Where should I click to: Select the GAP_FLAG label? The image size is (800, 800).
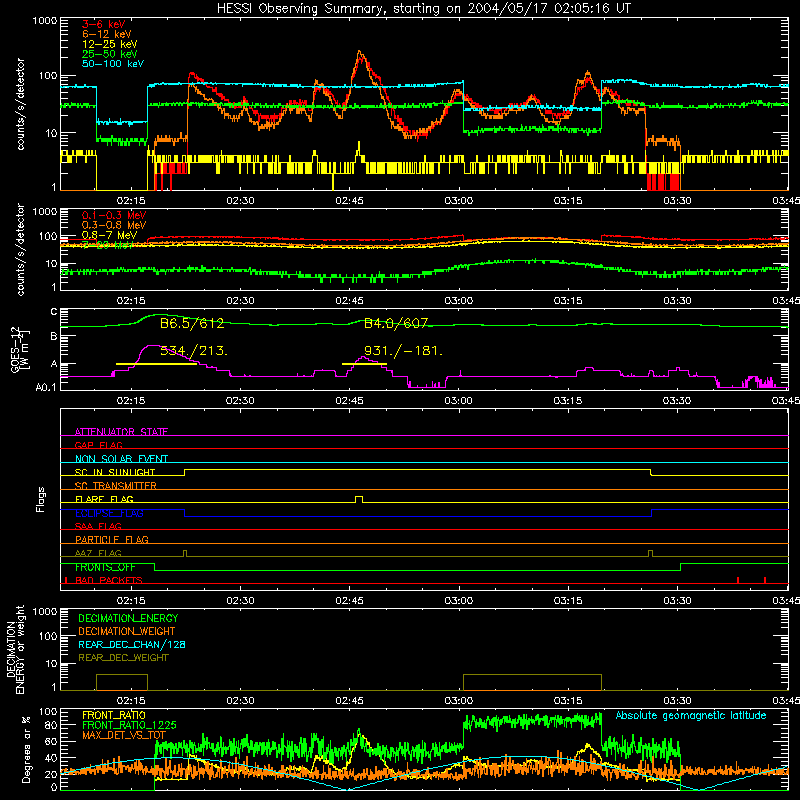[98, 445]
